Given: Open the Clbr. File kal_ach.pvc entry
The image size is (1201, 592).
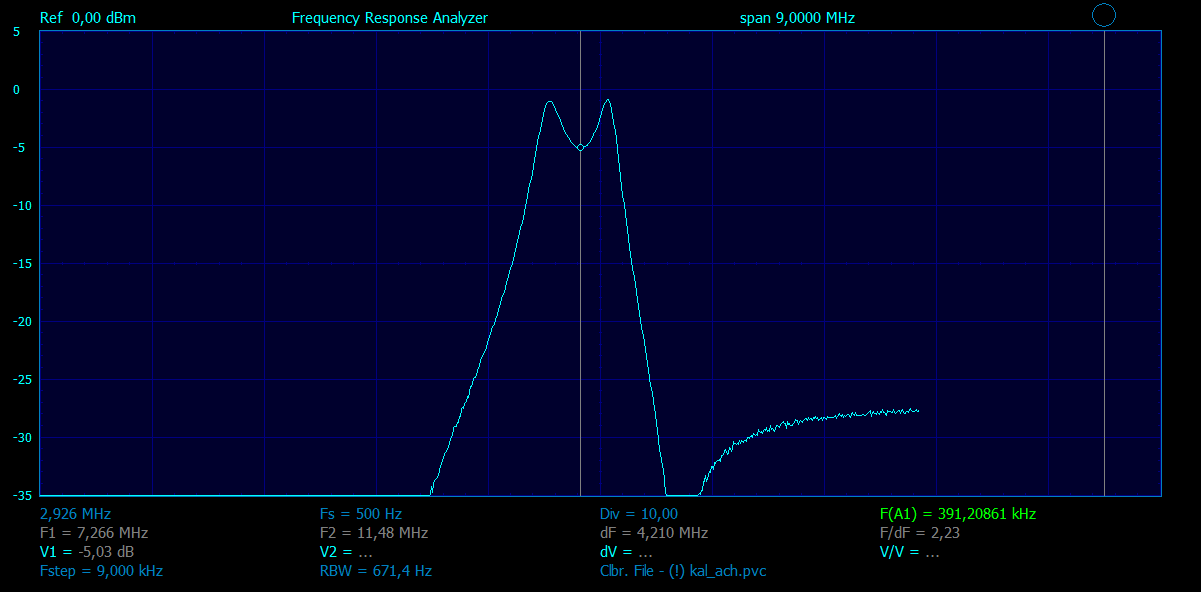Looking at the screenshot, I should click(x=683, y=571).
